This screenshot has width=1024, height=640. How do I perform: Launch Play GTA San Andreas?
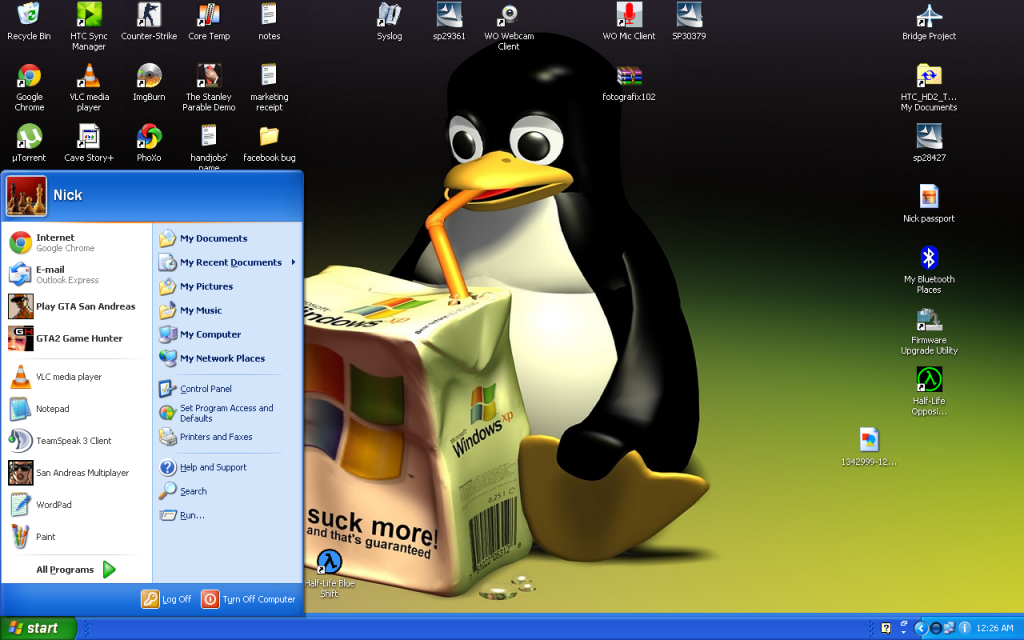76,306
